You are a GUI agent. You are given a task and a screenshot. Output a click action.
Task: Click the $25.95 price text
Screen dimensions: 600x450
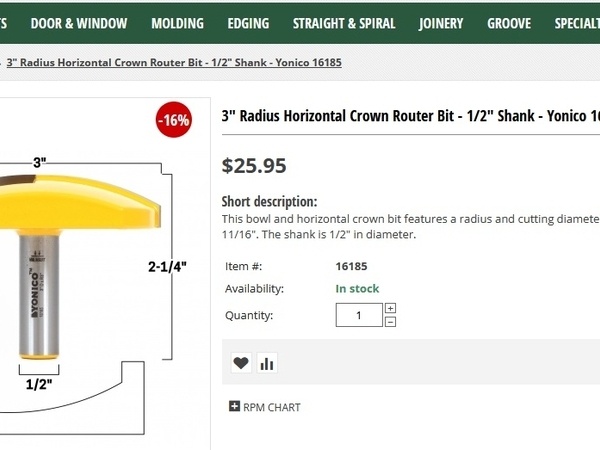tap(254, 165)
